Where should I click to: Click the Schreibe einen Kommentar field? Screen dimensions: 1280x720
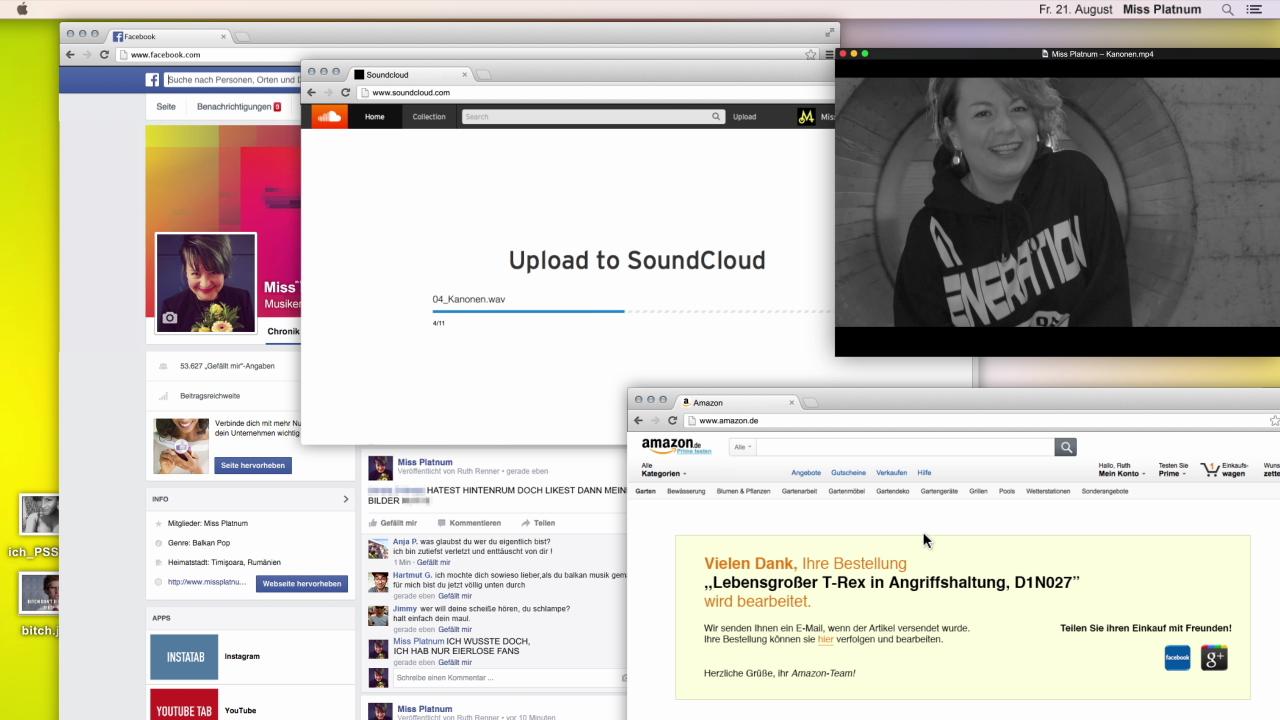point(509,678)
